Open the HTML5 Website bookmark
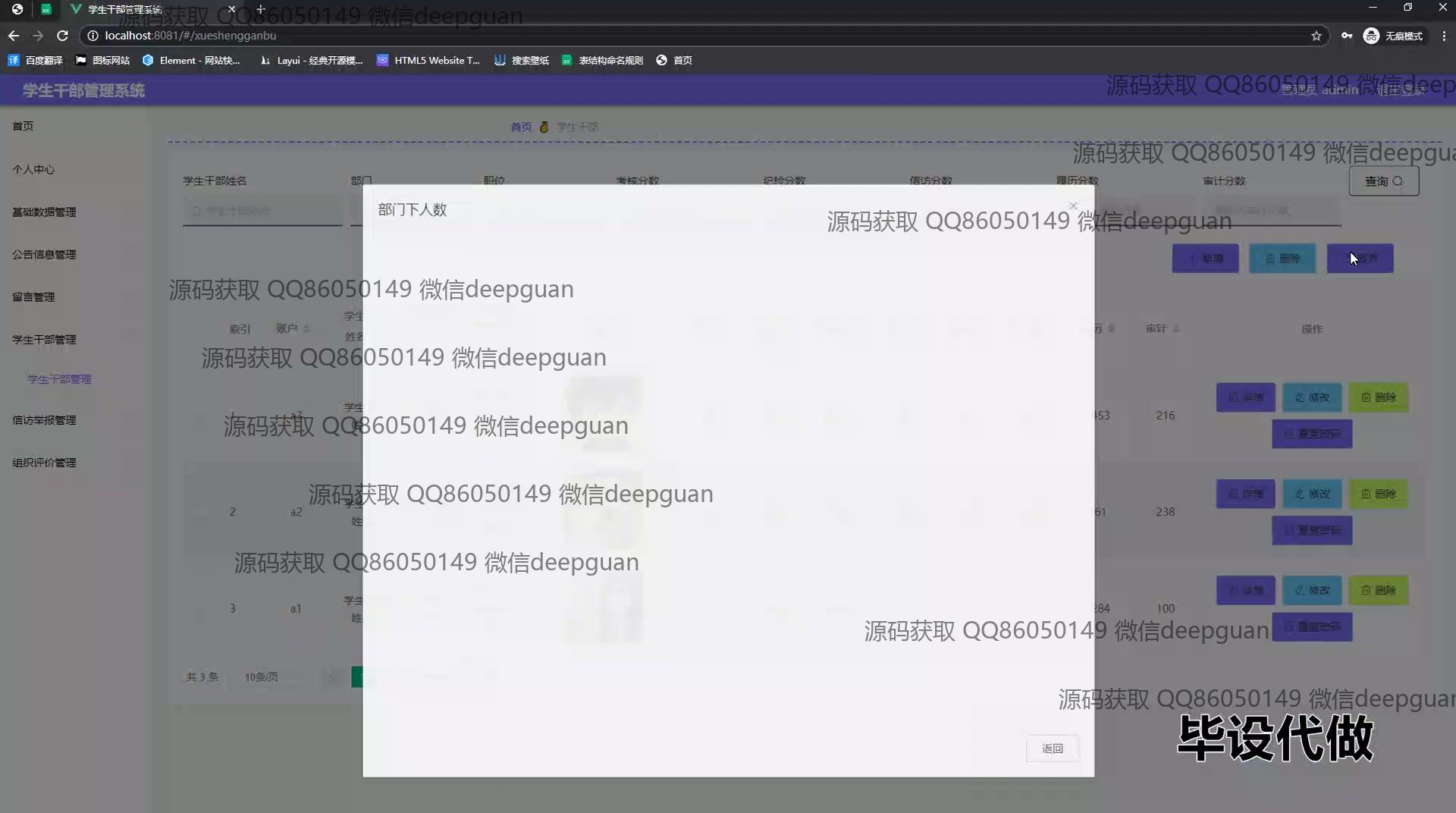 428,60
